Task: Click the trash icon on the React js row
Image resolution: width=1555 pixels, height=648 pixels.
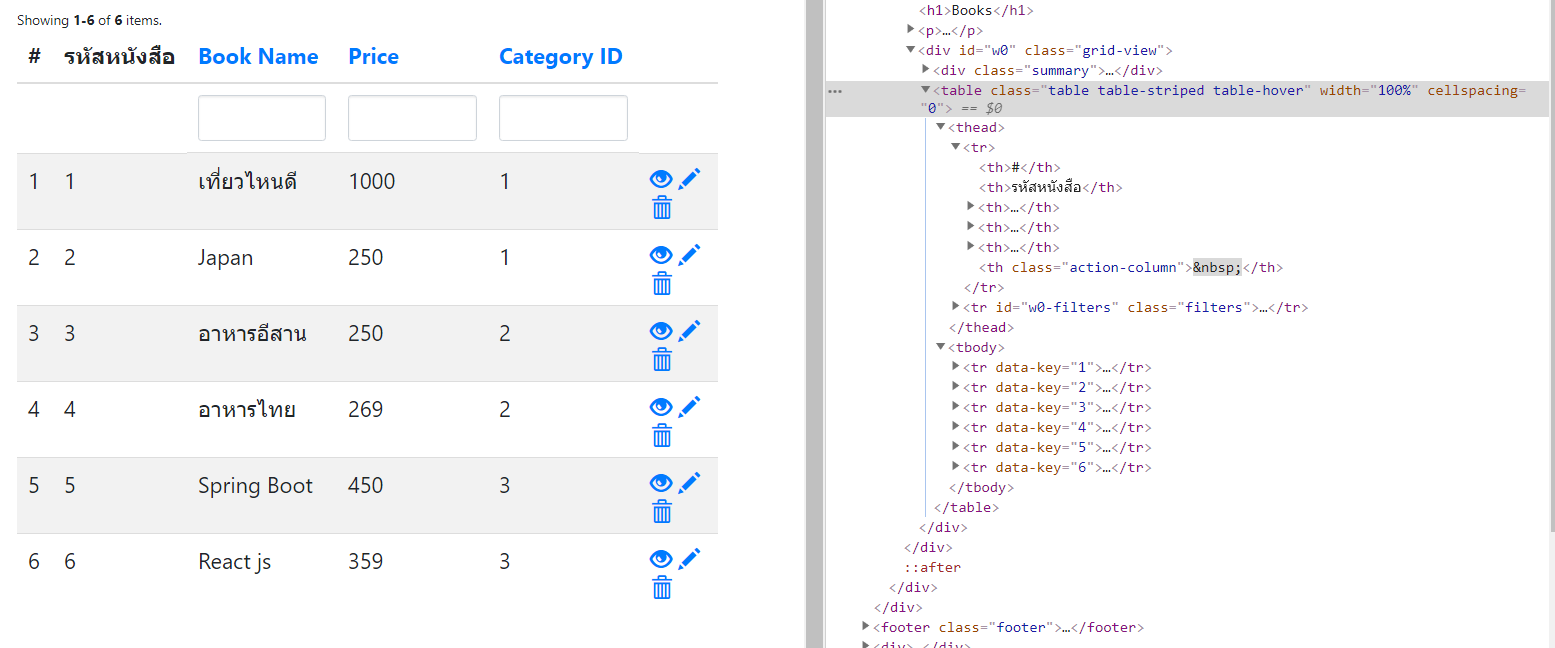Action: tap(661, 587)
